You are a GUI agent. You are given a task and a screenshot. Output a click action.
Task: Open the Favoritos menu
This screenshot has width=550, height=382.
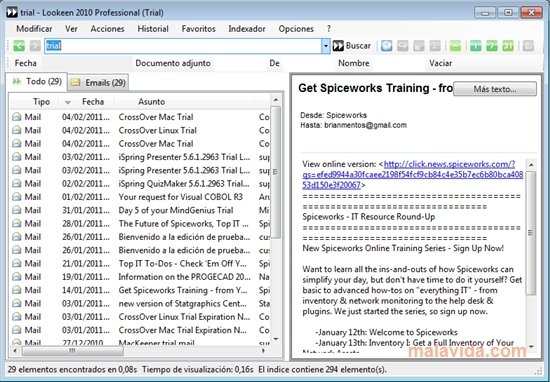199,29
